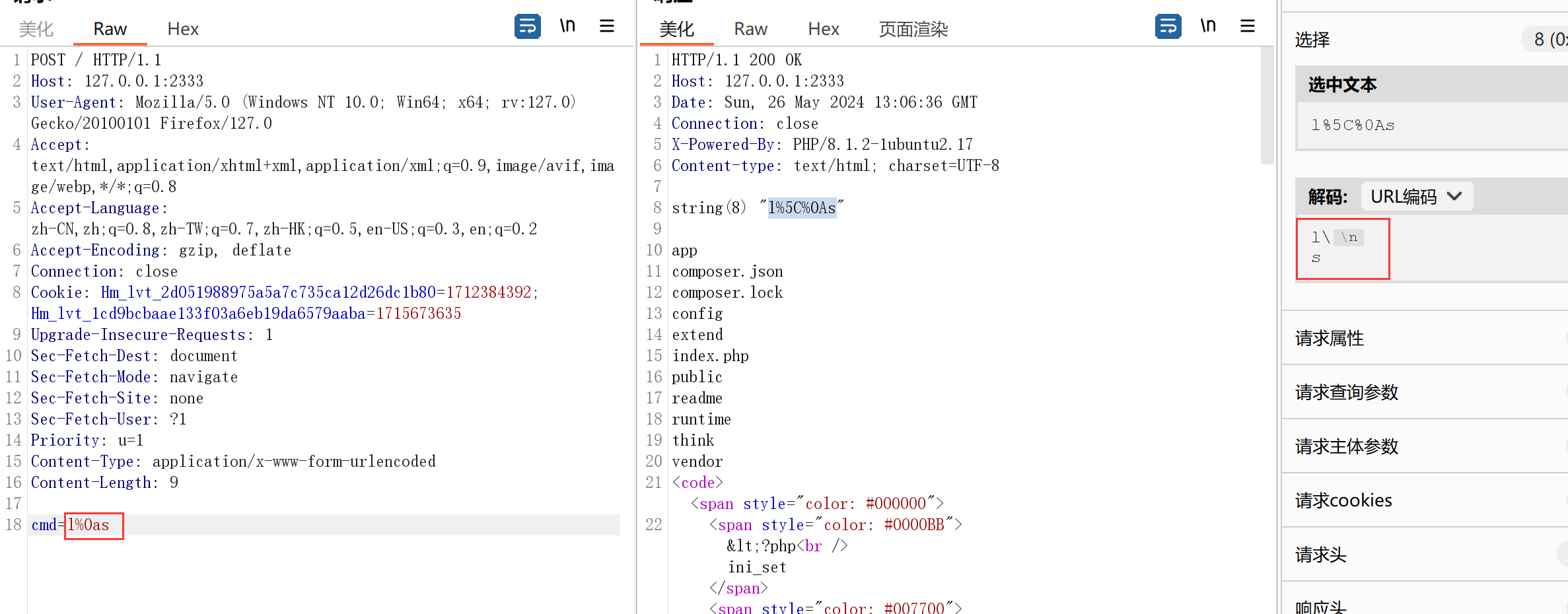Viewport: 1568px width, 614px height.
Task: Switch response view to Hex tab
Action: [824, 29]
